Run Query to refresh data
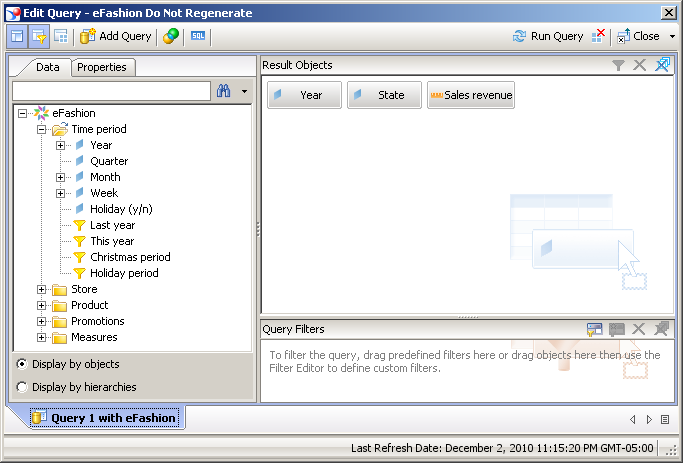This screenshot has height=463, width=683. coord(548,36)
